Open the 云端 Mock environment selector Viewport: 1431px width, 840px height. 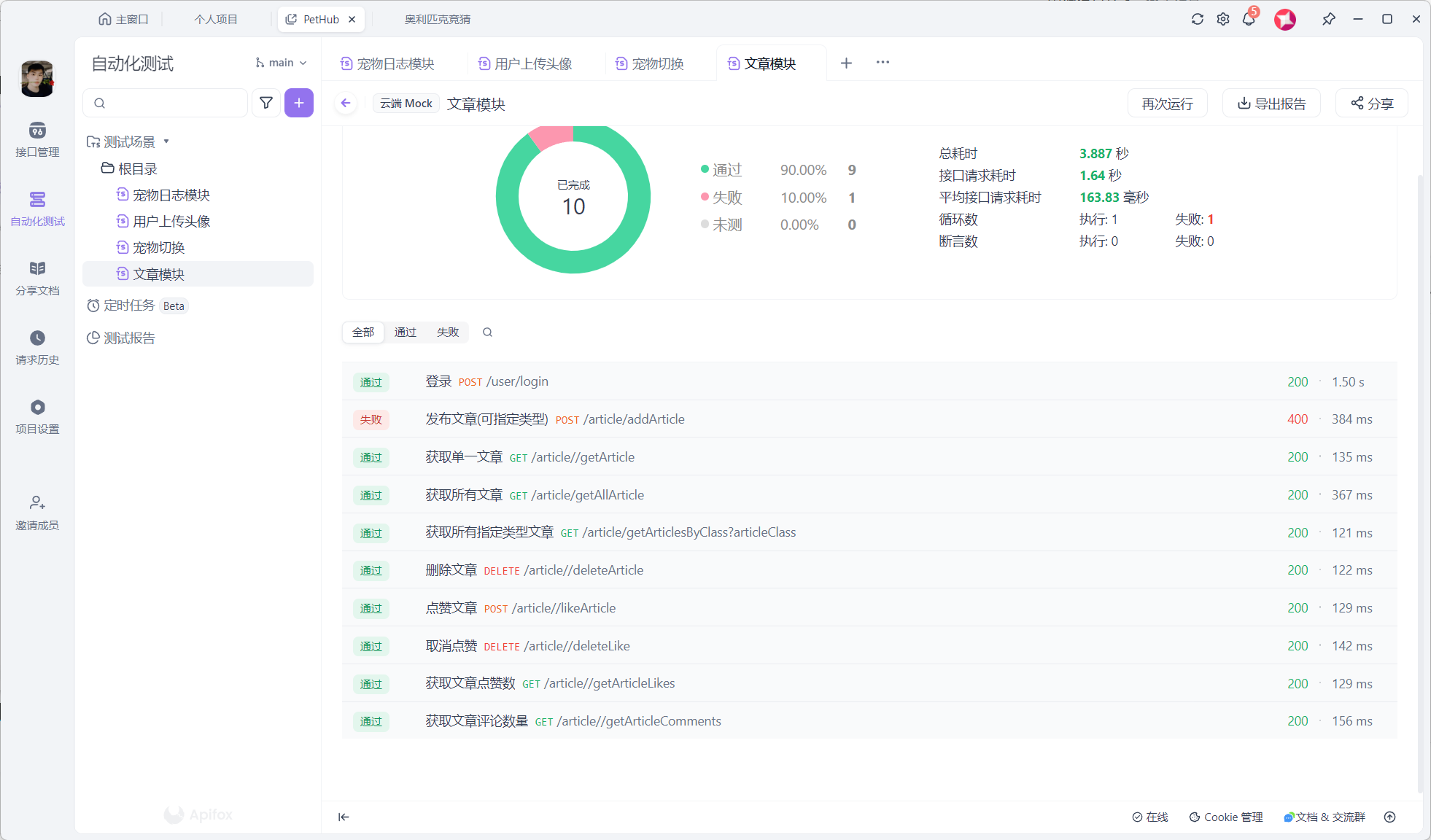406,104
